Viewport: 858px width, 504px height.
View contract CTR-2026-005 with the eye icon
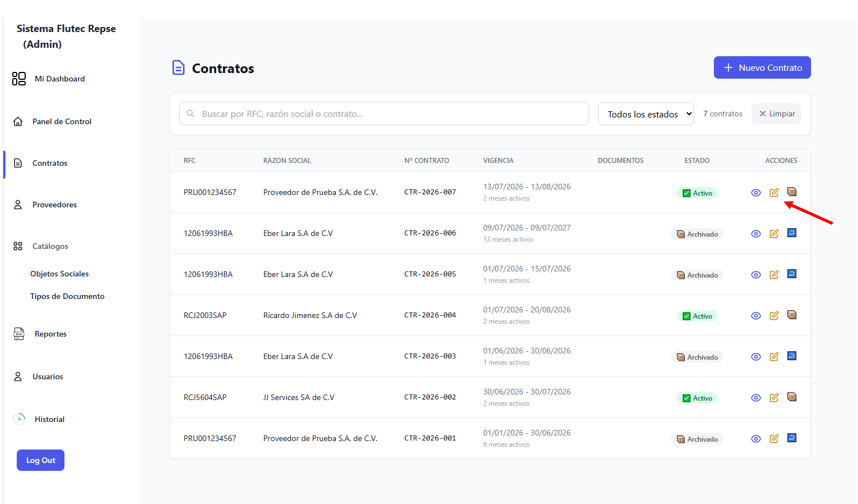756,275
